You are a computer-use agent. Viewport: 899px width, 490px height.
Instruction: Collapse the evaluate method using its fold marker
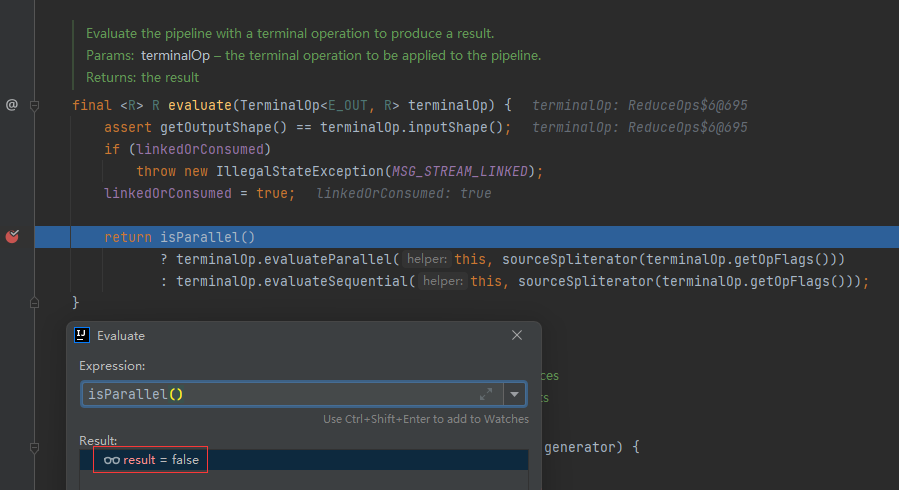tap(34, 104)
